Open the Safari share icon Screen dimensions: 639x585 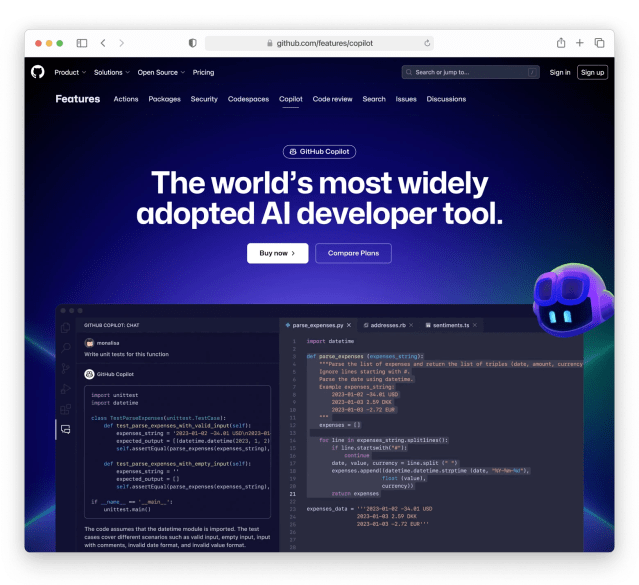[x=561, y=43]
